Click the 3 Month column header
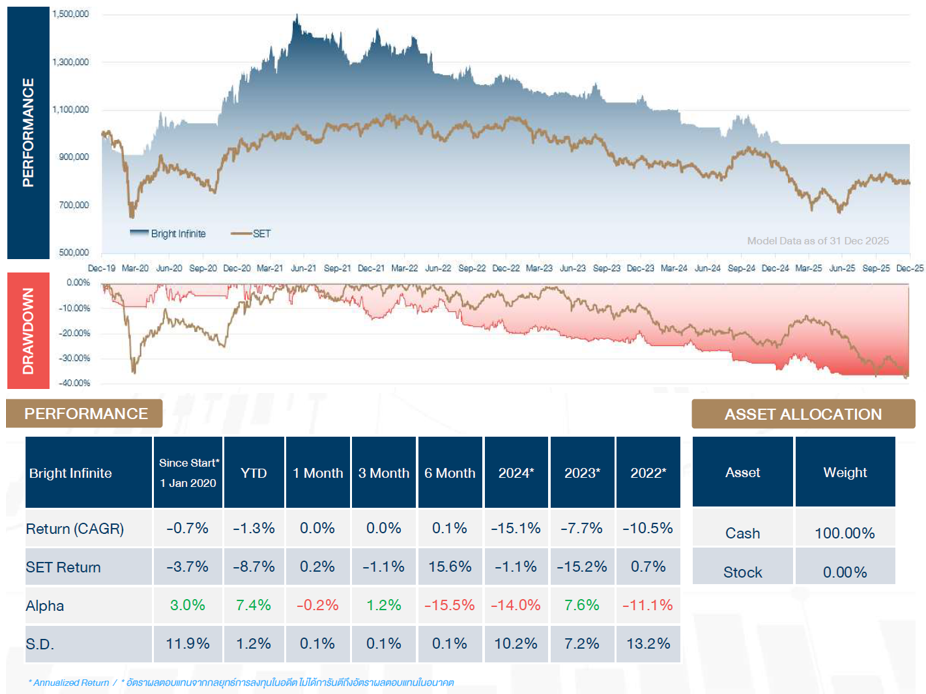Image resolution: width=926 pixels, height=694 pixels. pyautogui.click(x=384, y=473)
